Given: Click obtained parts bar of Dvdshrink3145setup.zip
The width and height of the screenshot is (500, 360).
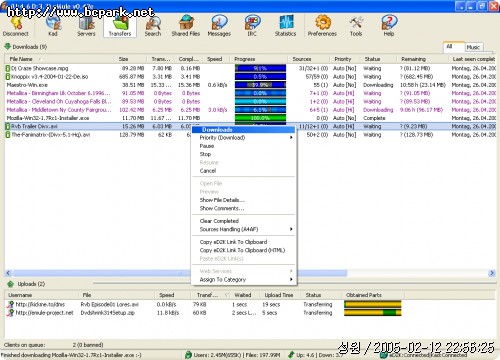Looking at the screenshot, I should pyautogui.click(x=373, y=313).
